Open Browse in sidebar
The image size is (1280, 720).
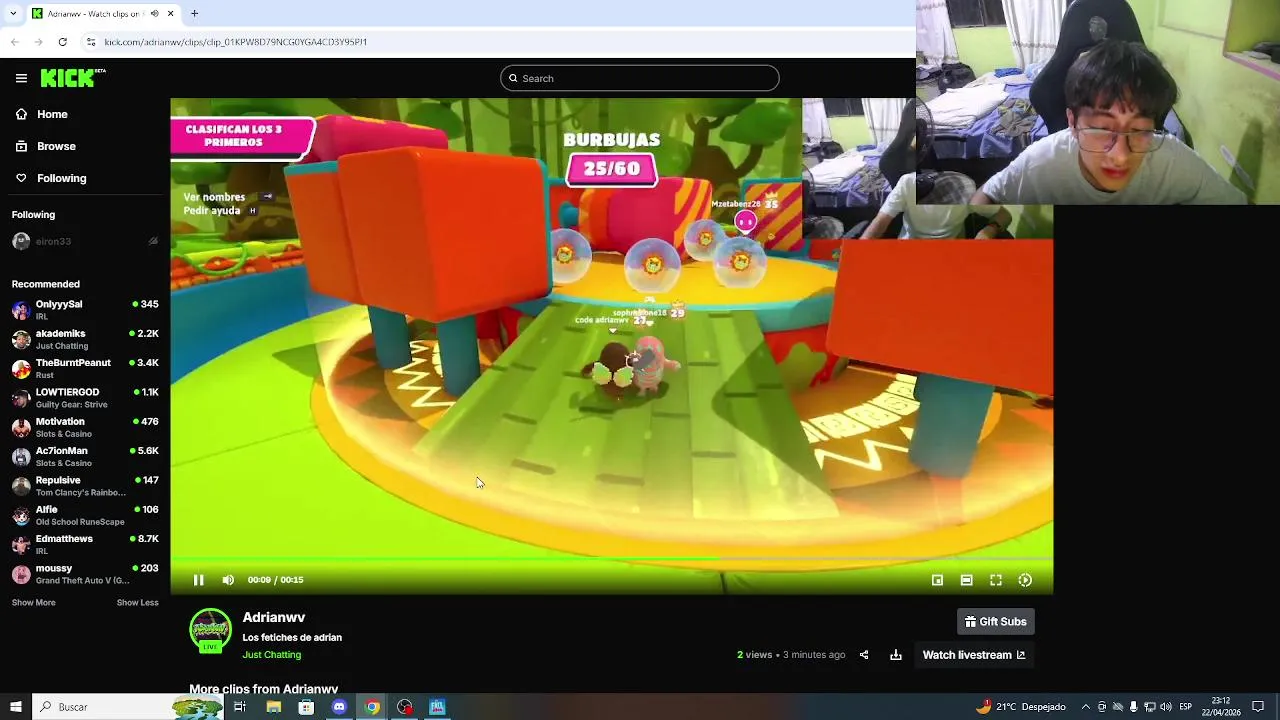[45, 146]
